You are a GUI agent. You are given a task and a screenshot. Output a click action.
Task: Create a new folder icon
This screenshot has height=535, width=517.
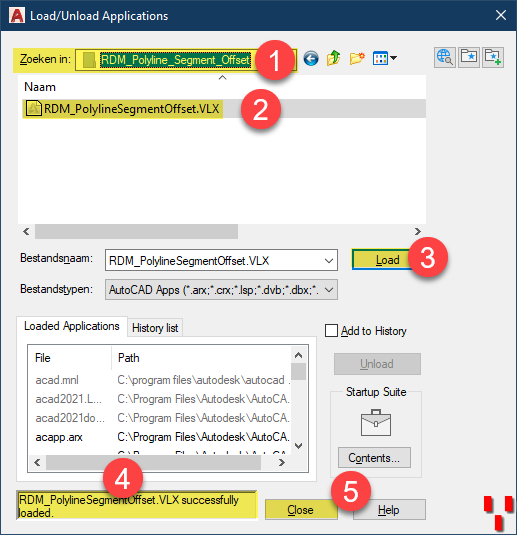click(357, 58)
